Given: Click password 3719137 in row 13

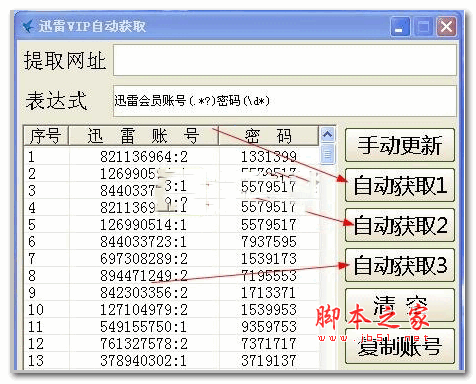Looking at the screenshot, I should coord(269,361).
